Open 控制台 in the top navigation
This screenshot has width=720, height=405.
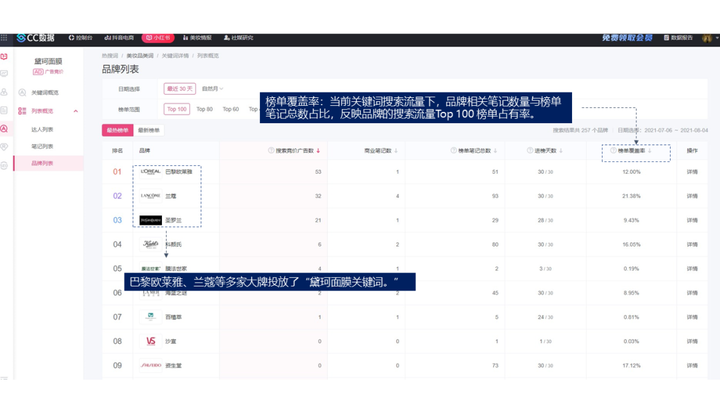tap(80, 38)
